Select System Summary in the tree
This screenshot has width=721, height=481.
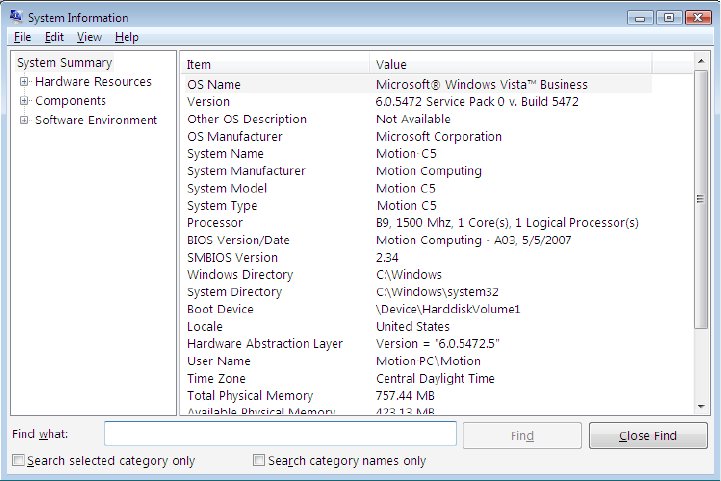[x=65, y=63]
